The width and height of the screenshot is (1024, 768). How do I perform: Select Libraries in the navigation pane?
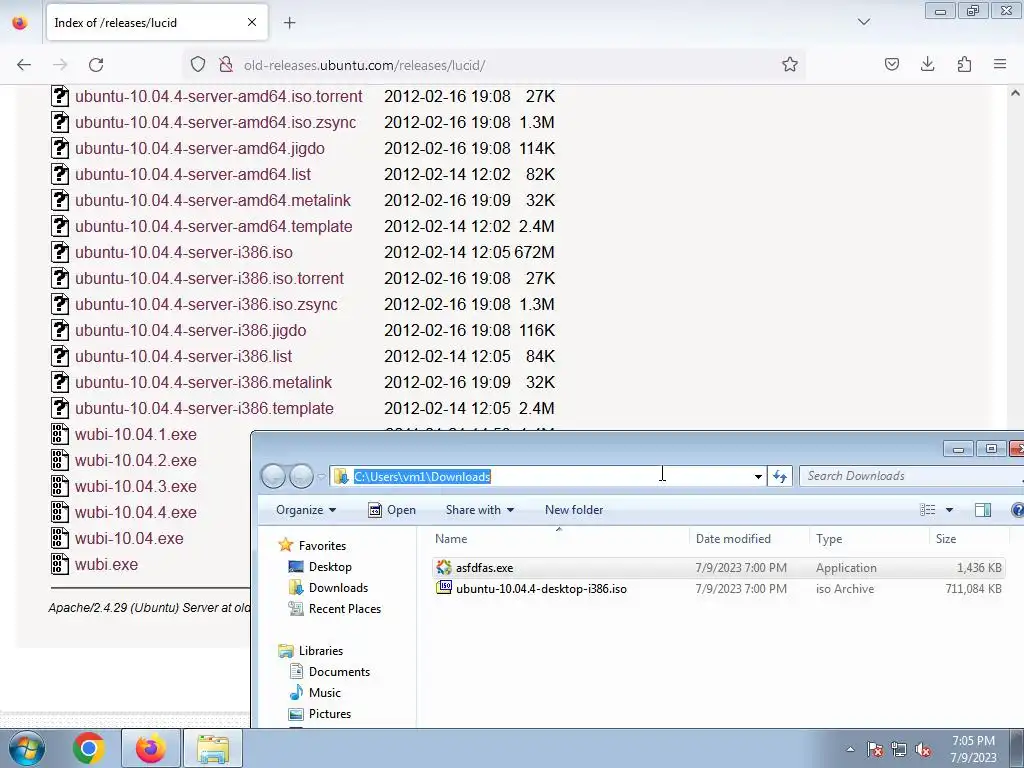[320, 650]
